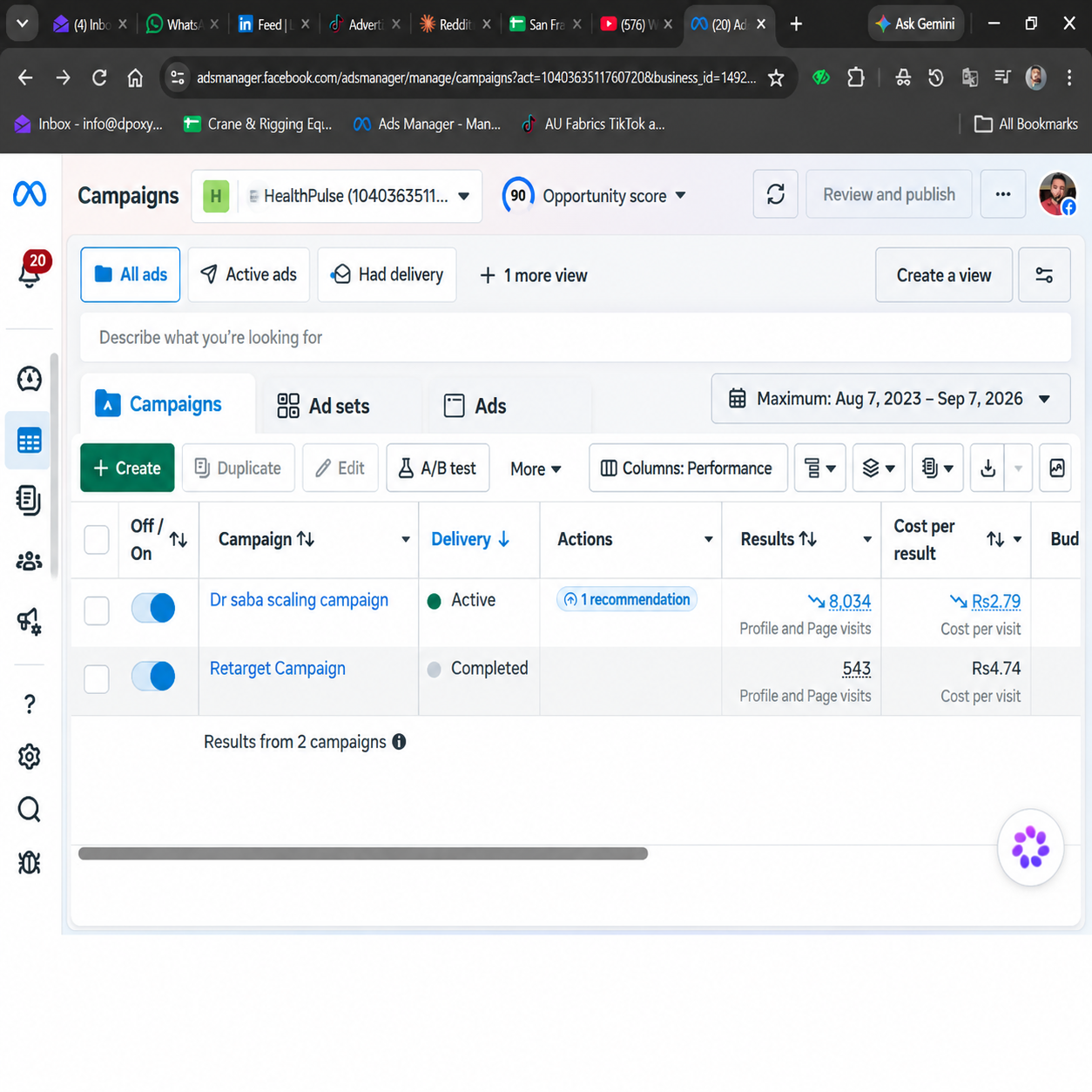Image resolution: width=1092 pixels, height=1092 pixels.
Task: Open the settings gear in the sidebar
Action: (x=30, y=757)
